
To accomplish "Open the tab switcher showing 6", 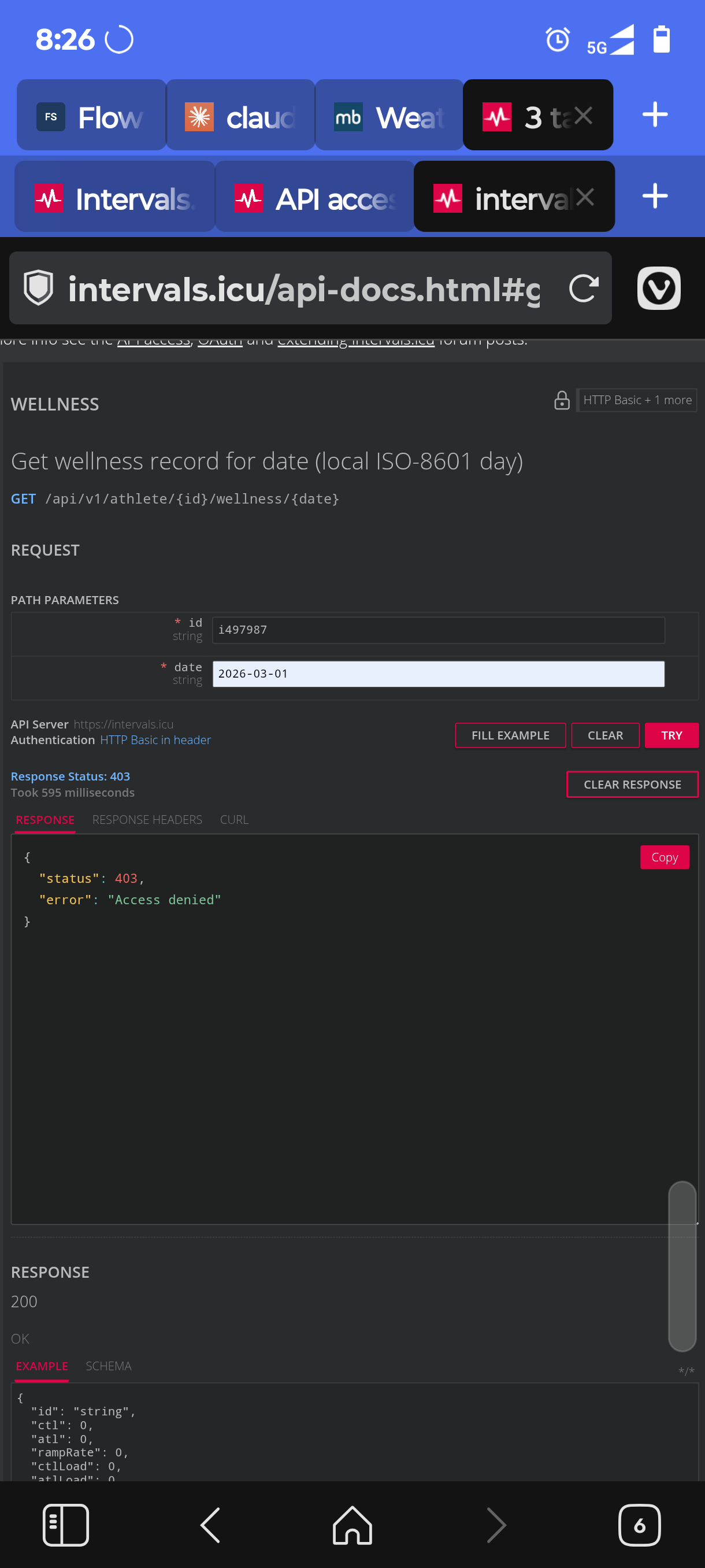I will click(x=639, y=1525).
